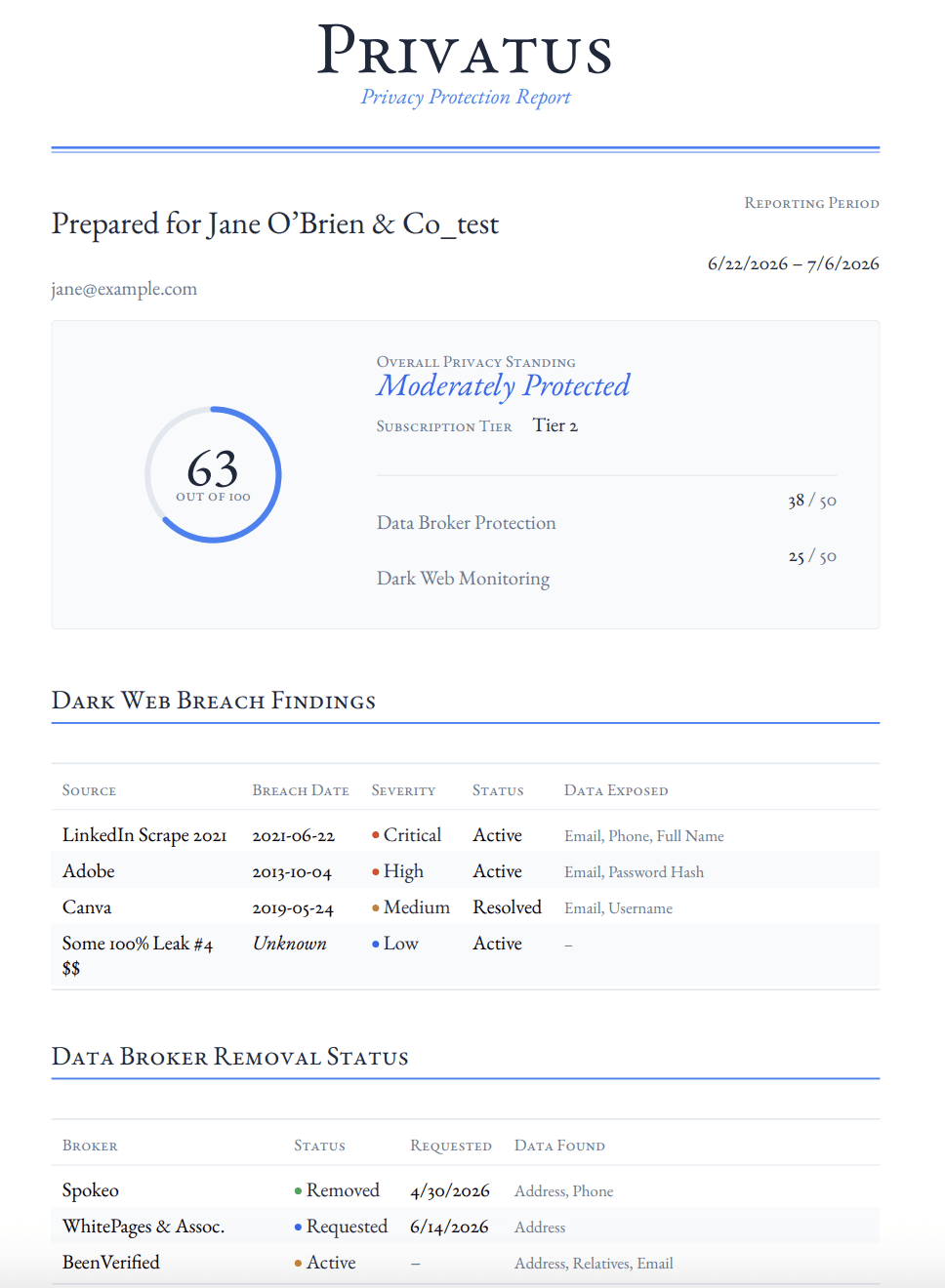Click the jane@example.com email address
The image size is (945, 1288).
[x=124, y=289]
